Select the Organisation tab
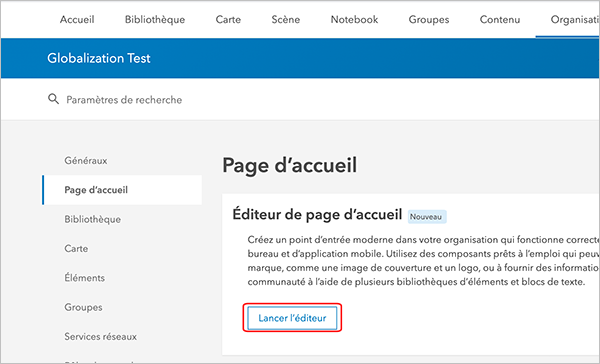 pos(574,20)
